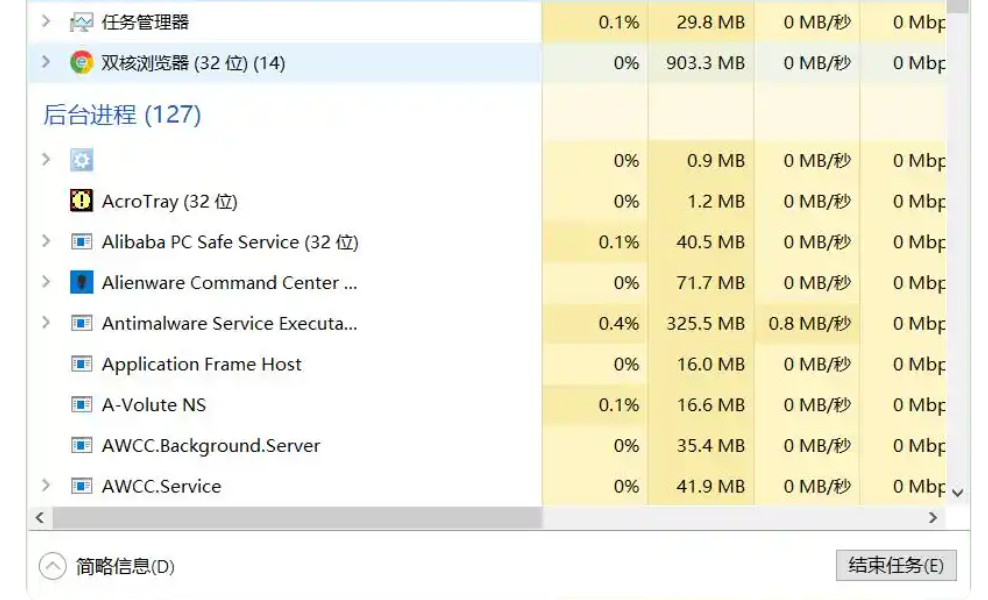The height and width of the screenshot is (600, 988).
Task: Expand the 双核浏览器 (32 位) process group
Action: click(45, 62)
